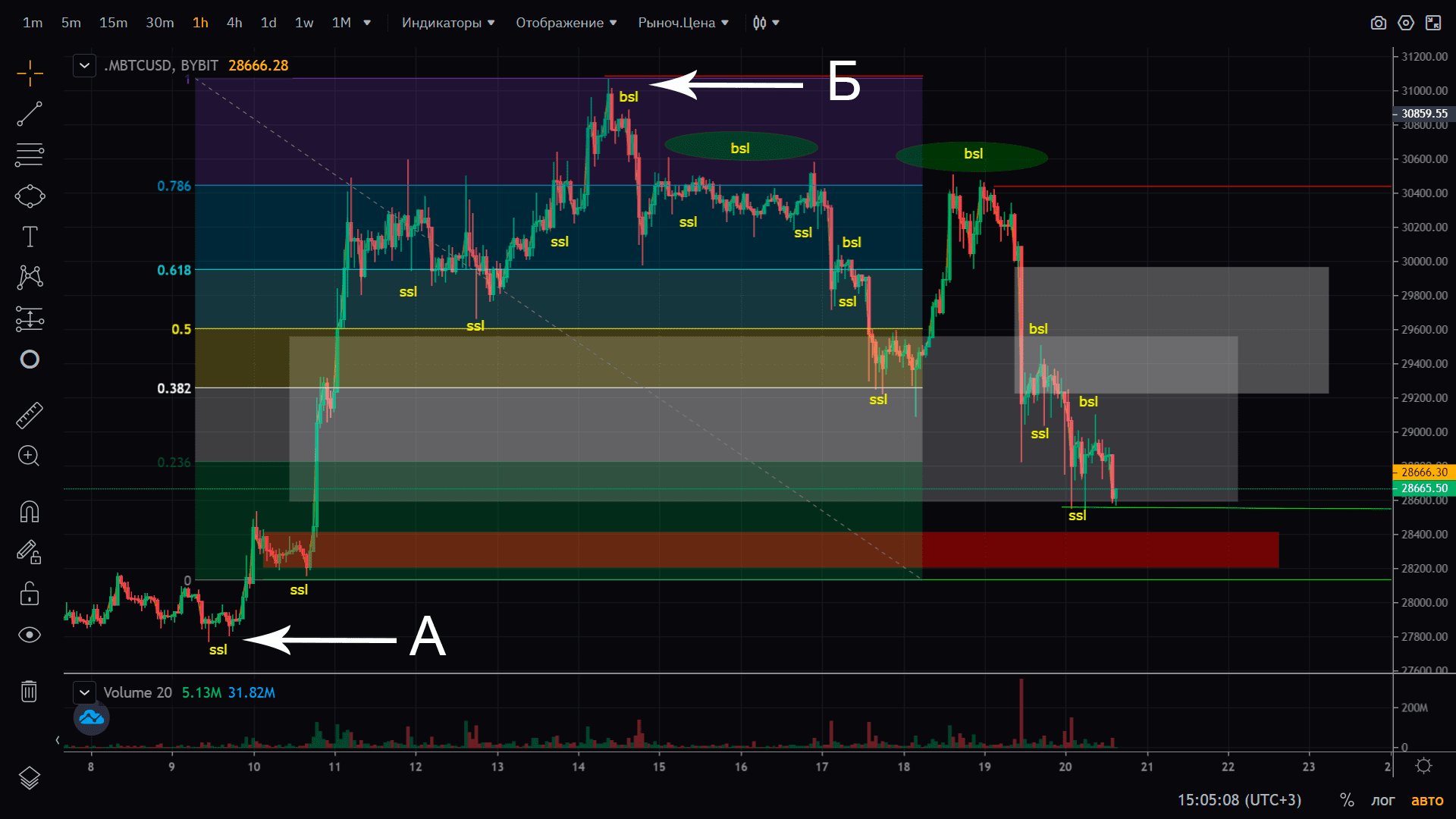Select the bsl label at the chart high
The image size is (1456, 819).
click(x=628, y=96)
